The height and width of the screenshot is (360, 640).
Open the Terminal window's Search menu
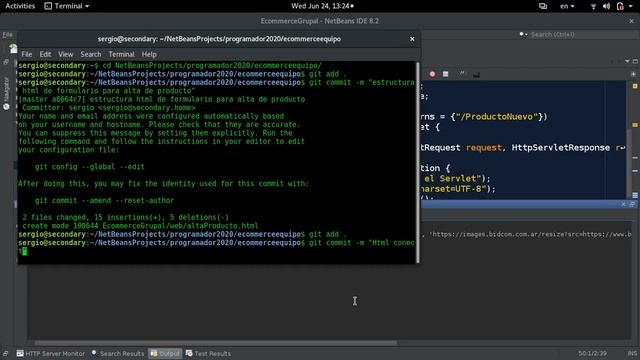coord(91,54)
